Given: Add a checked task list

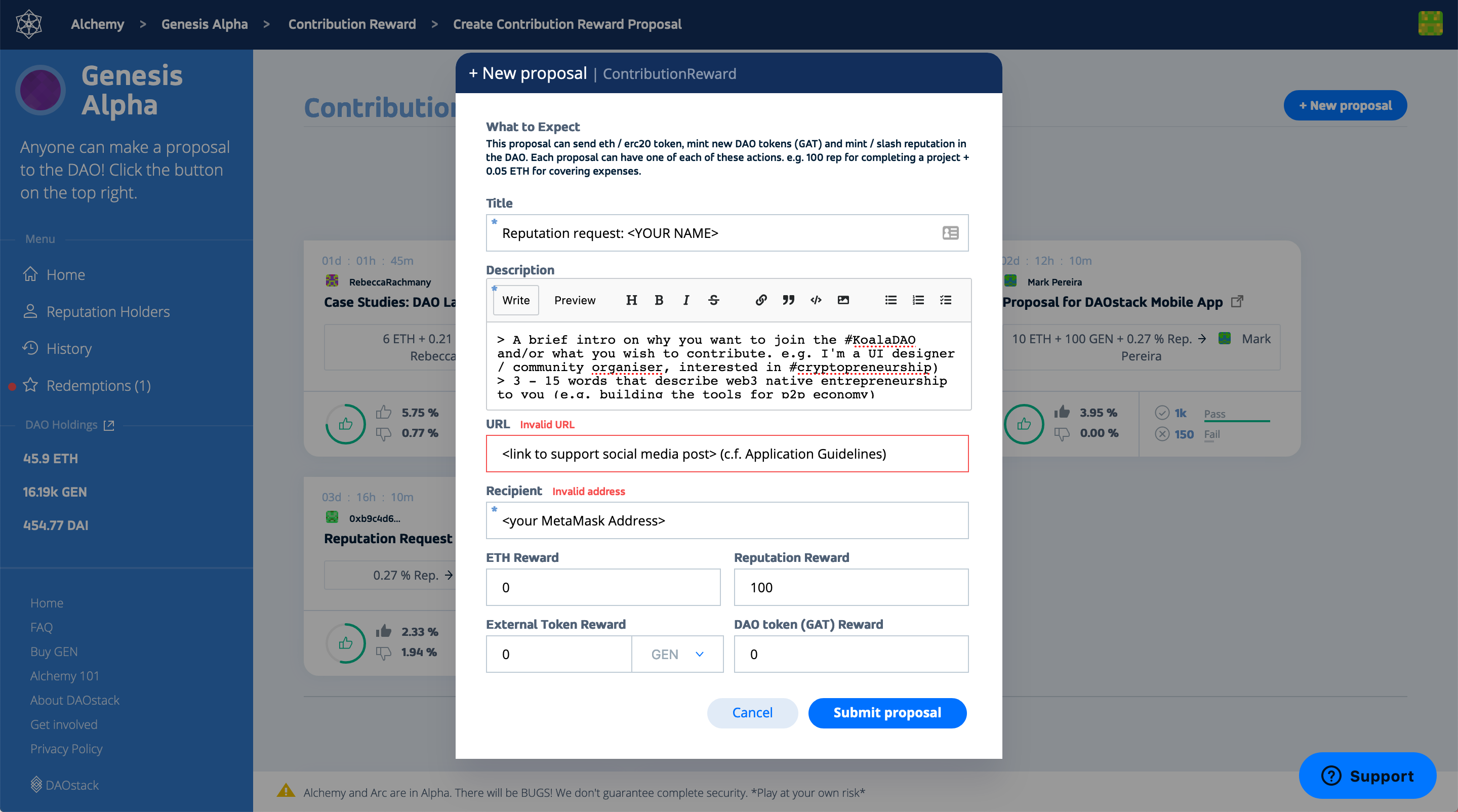Looking at the screenshot, I should point(946,300).
